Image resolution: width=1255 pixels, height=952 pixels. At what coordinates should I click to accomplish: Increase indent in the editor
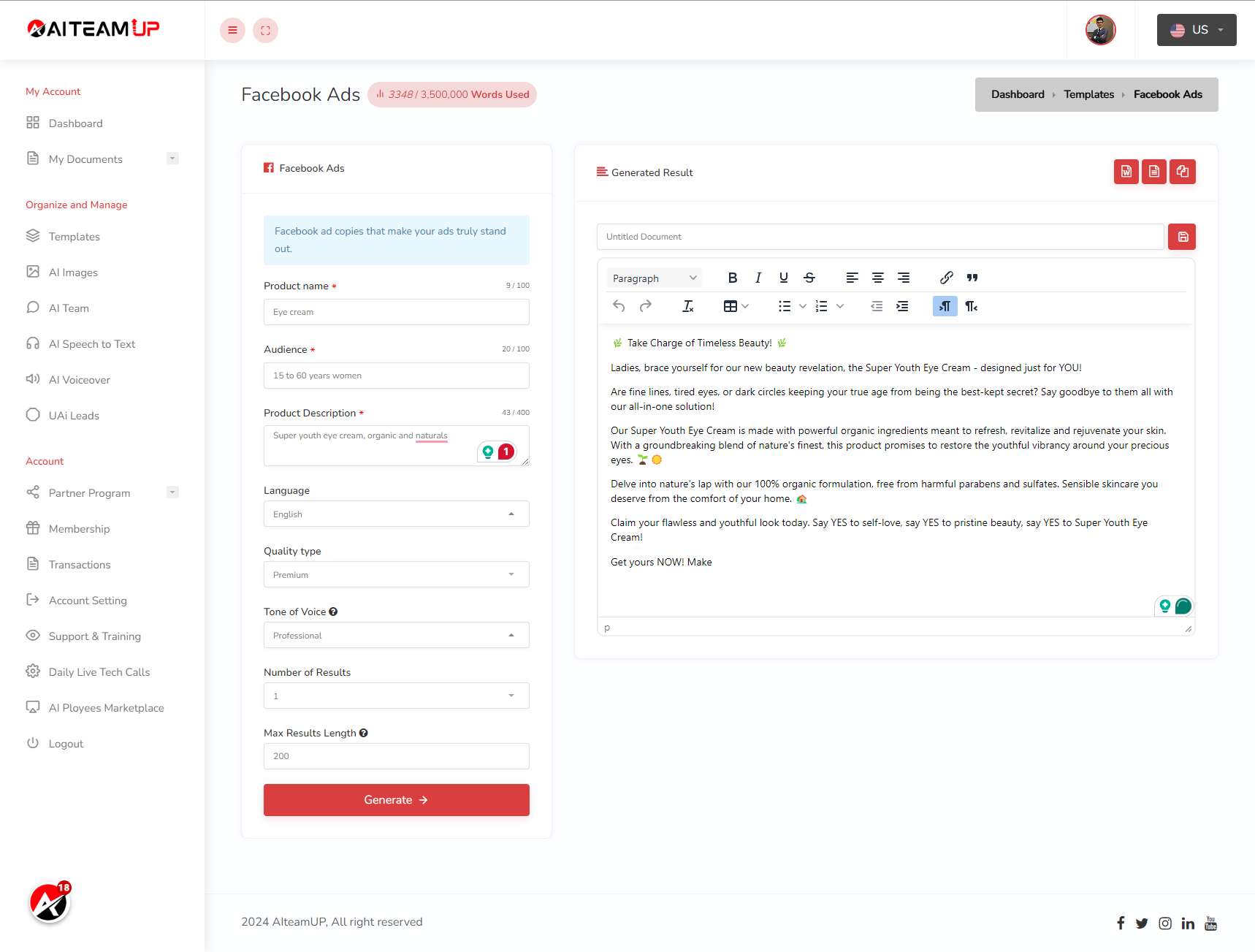click(902, 306)
